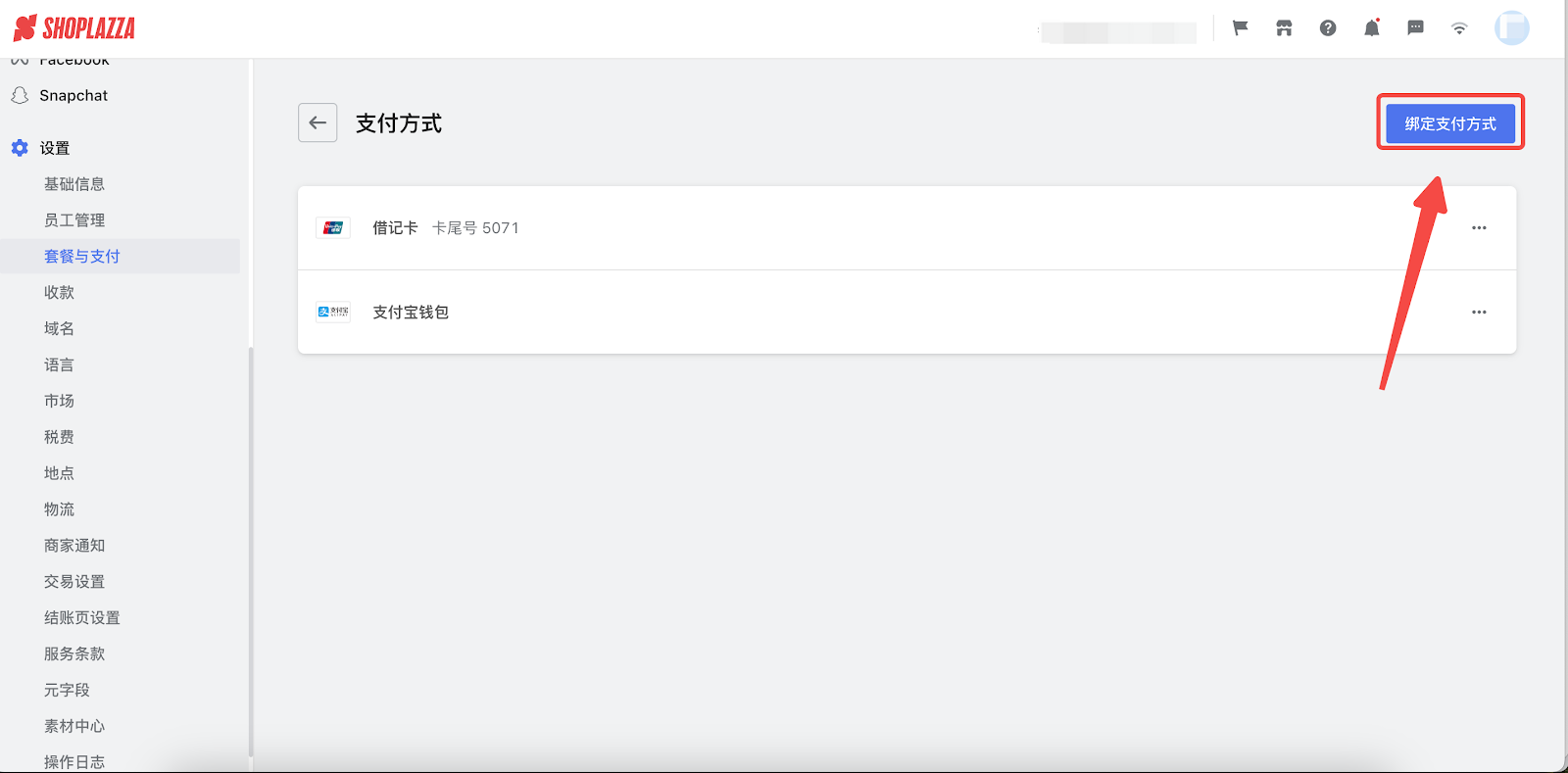The height and width of the screenshot is (773, 1568).
Task: Open the notifications bell icon
Action: (1372, 28)
